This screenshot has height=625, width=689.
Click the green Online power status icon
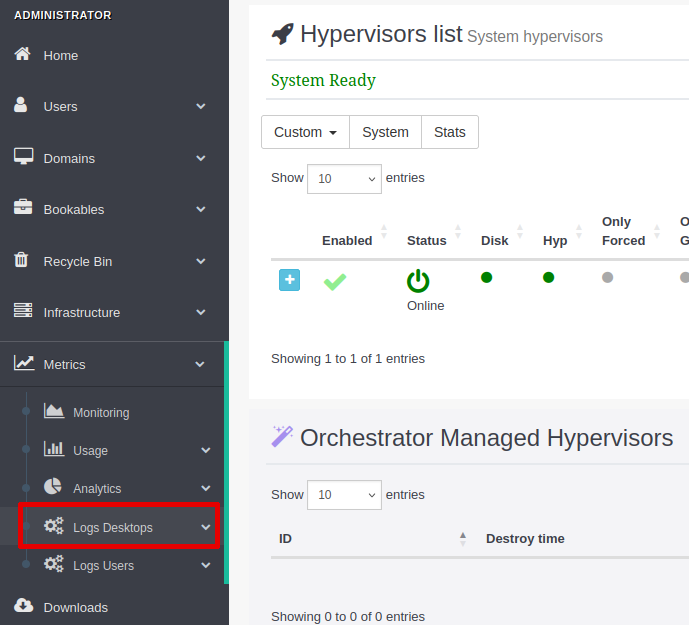tap(418, 281)
